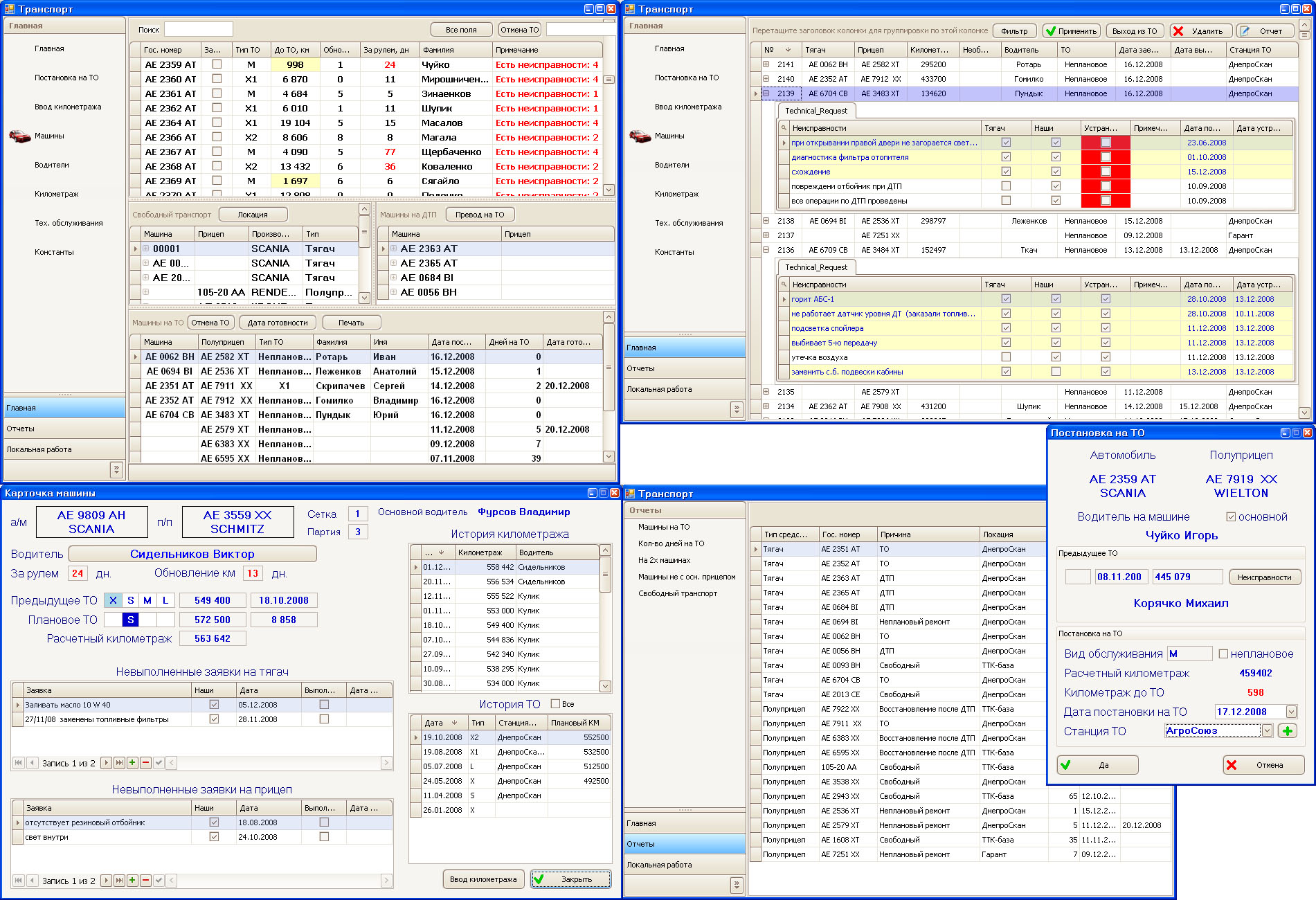Click into the Поиск search field

[x=198, y=30]
